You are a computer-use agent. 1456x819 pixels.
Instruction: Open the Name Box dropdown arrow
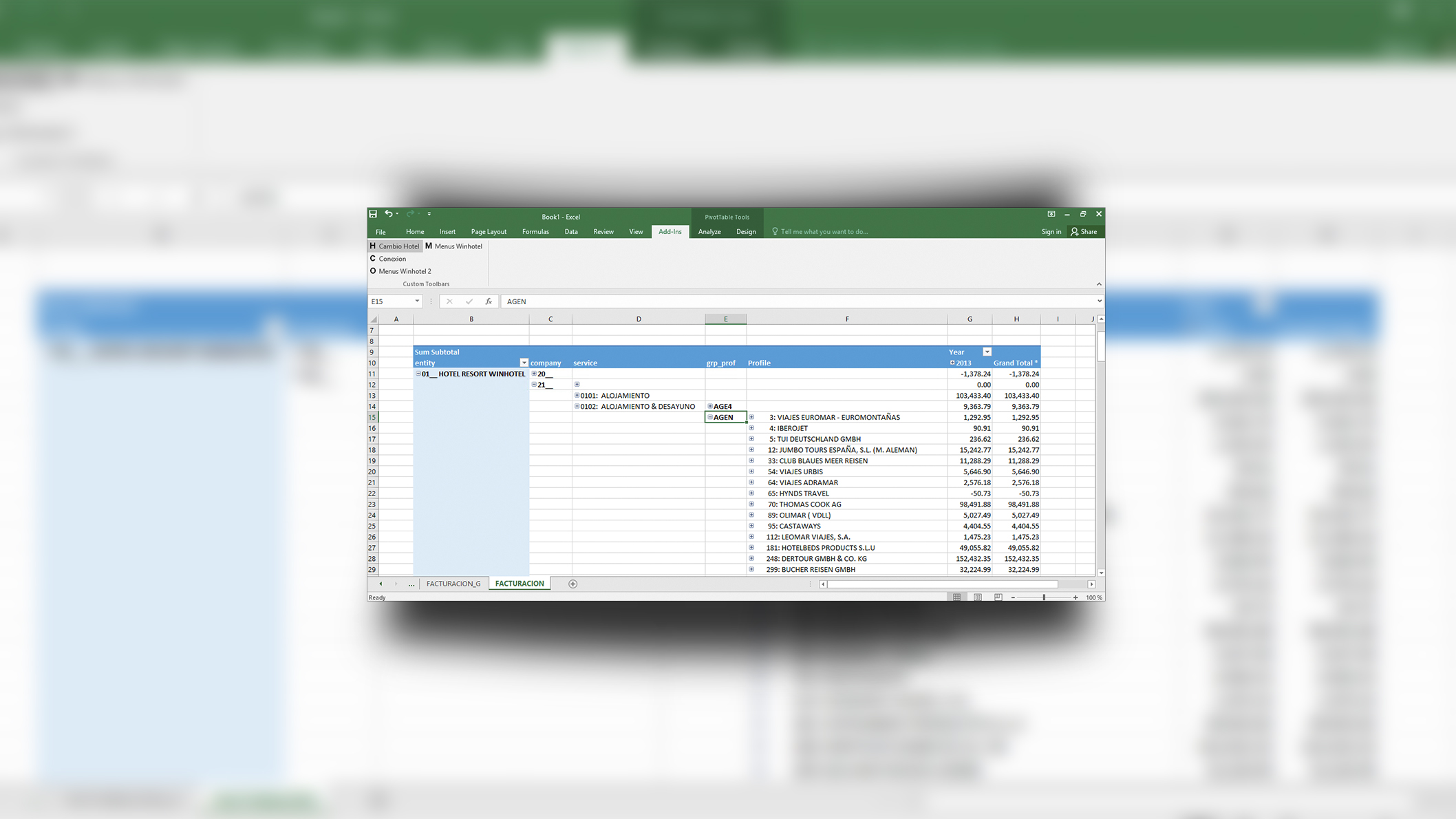click(x=417, y=301)
